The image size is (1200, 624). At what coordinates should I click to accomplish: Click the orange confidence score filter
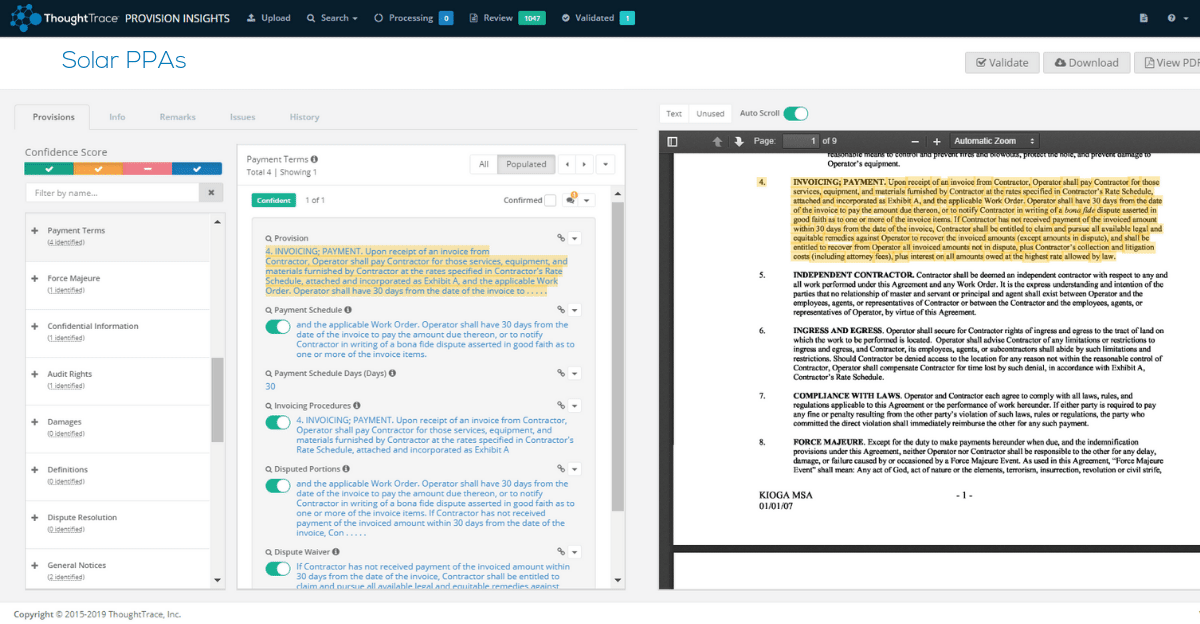tap(98, 168)
